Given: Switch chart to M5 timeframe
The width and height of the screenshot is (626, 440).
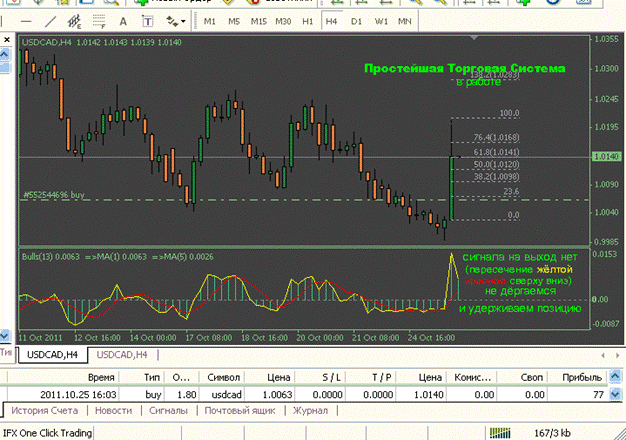Looking at the screenshot, I should coord(234,21).
